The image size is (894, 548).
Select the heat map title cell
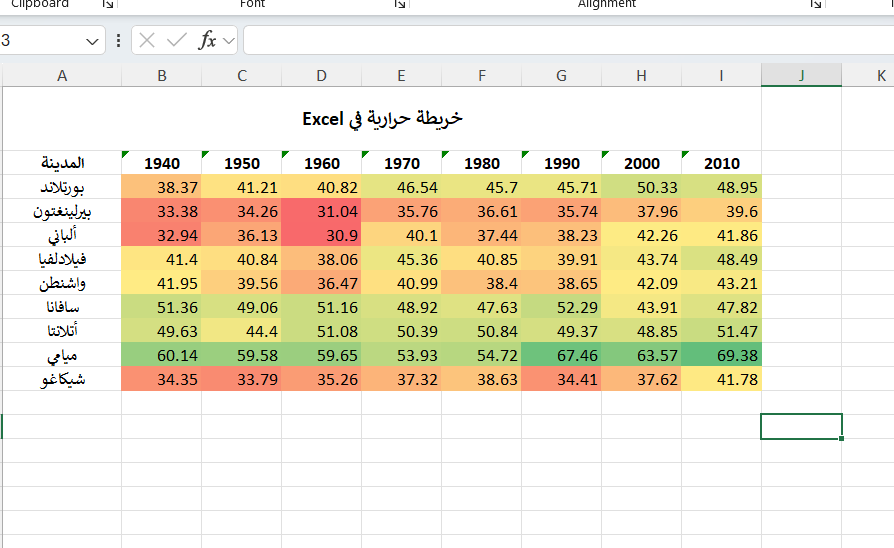[x=382, y=119]
